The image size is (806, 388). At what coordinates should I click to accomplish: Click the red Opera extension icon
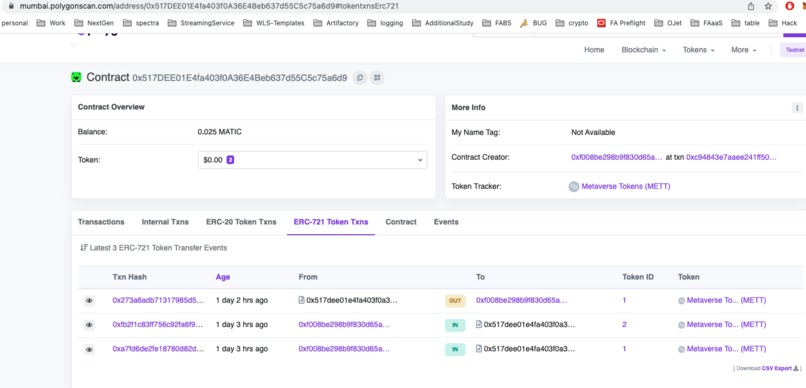[x=790, y=6]
